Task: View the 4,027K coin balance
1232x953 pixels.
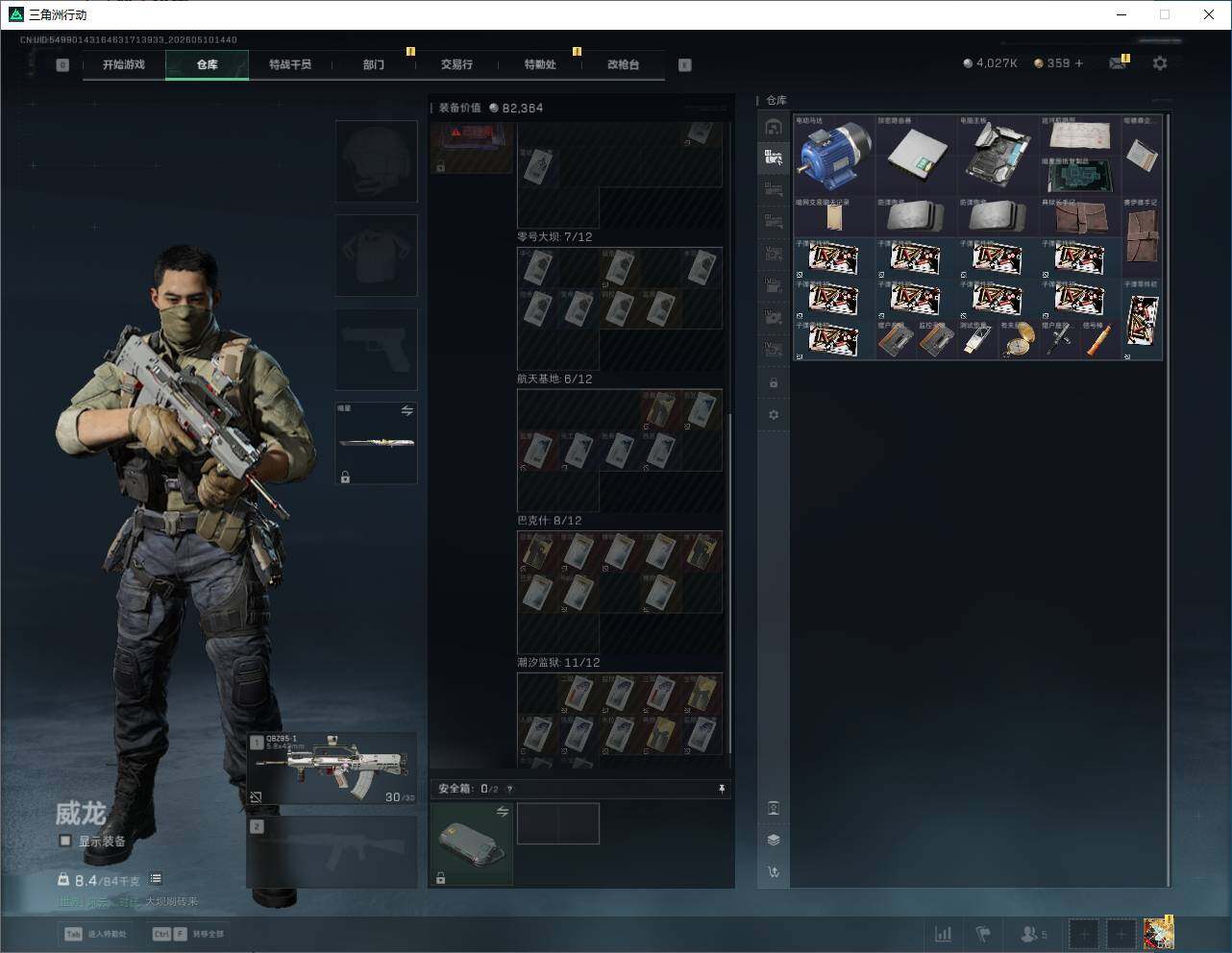Action: (x=990, y=63)
